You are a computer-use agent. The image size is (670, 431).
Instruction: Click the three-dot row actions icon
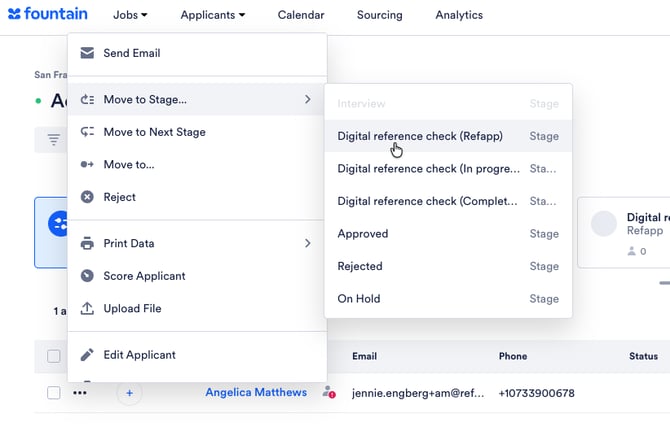80,393
